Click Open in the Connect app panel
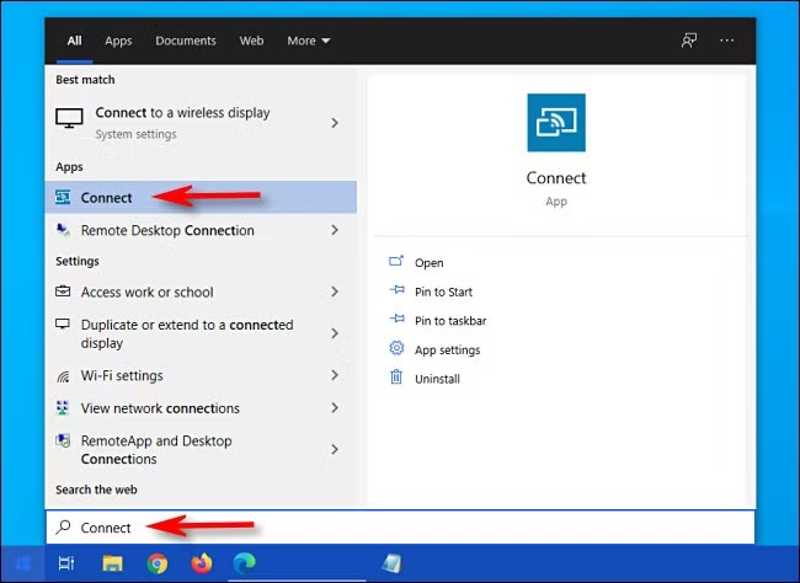Image resolution: width=800 pixels, height=583 pixels. pyautogui.click(x=428, y=263)
